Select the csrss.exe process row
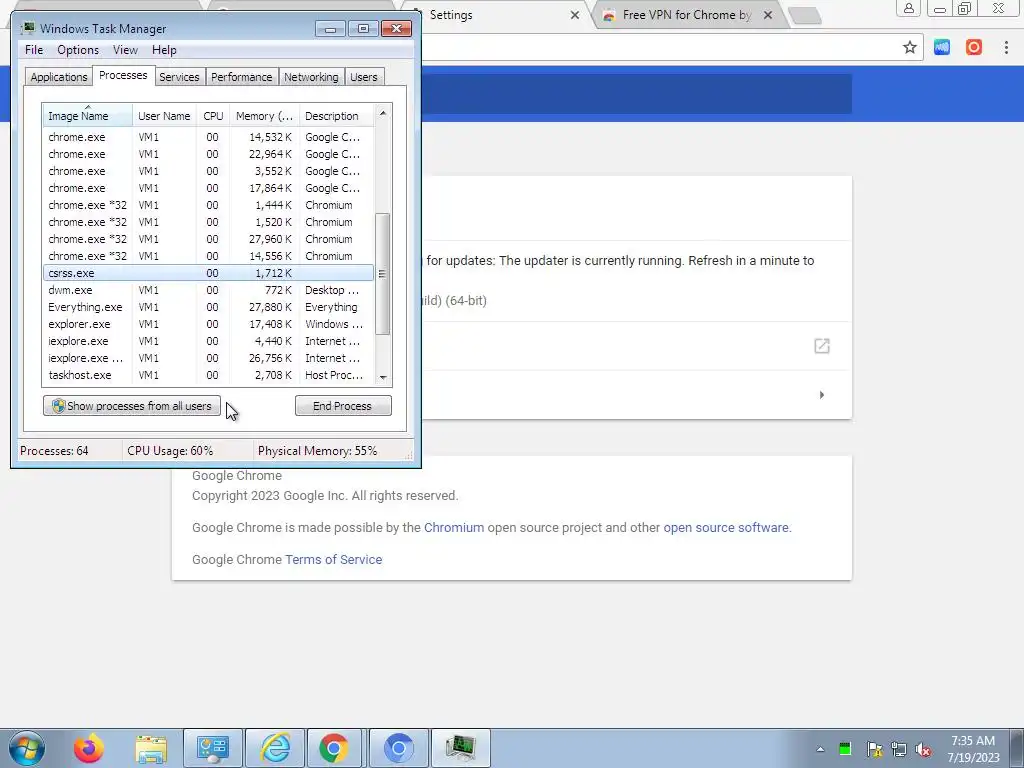This screenshot has width=1024, height=768. (x=208, y=273)
